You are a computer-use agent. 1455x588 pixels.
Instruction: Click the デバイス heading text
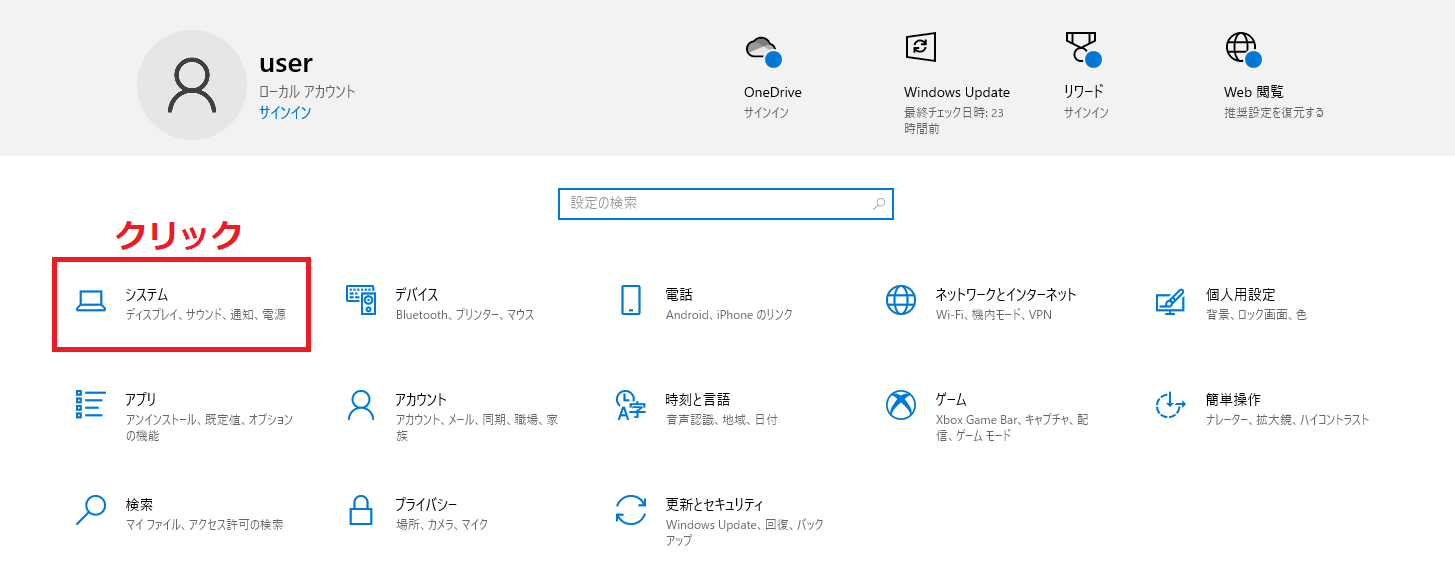(416, 294)
